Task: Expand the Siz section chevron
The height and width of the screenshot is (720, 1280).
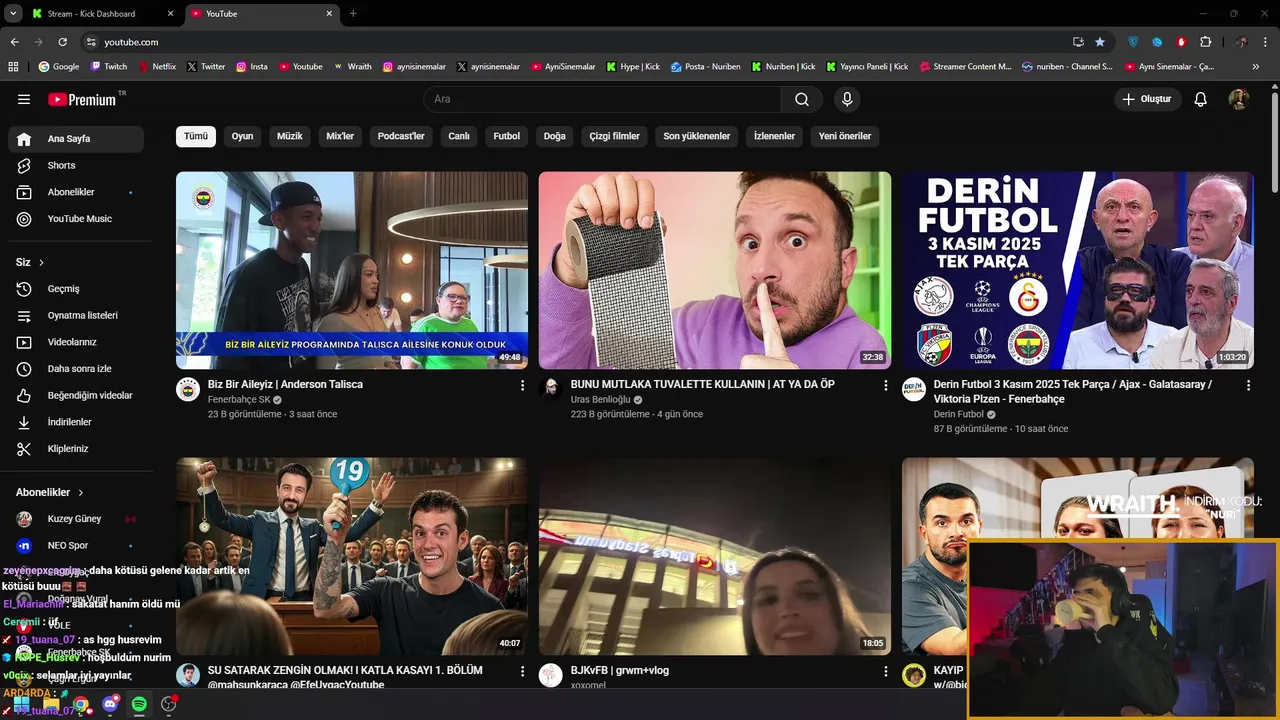Action: (41, 263)
